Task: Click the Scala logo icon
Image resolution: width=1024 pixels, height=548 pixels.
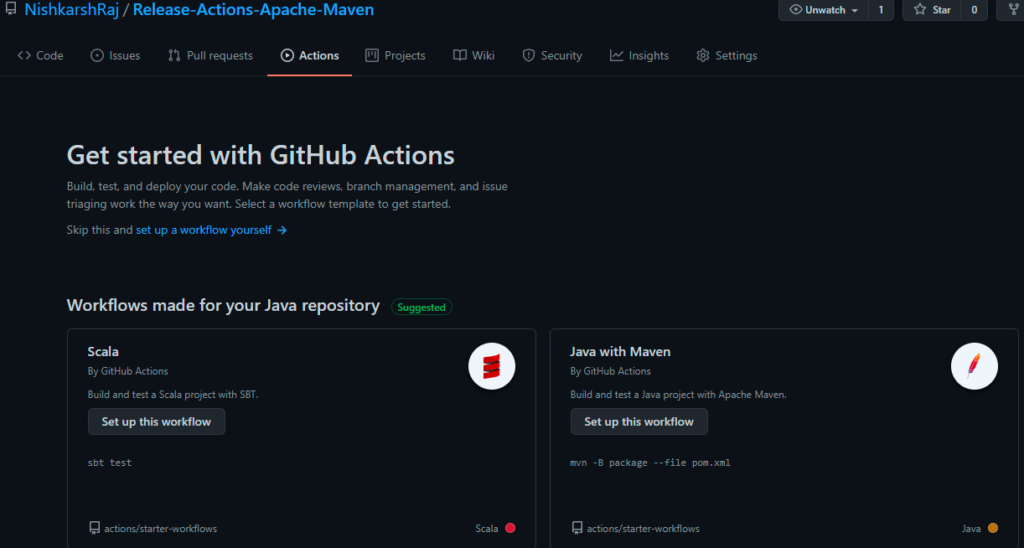Action: 491,369
